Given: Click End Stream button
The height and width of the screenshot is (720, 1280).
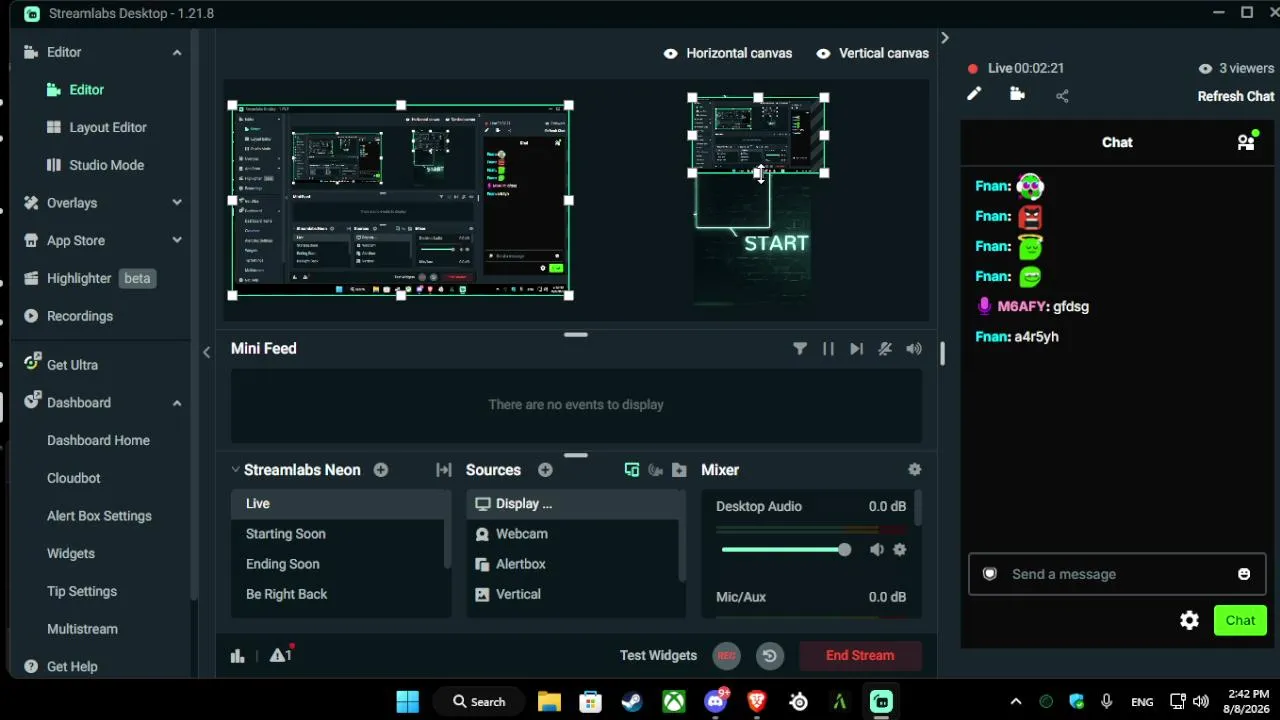Looking at the screenshot, I should [x=860, y=656].
